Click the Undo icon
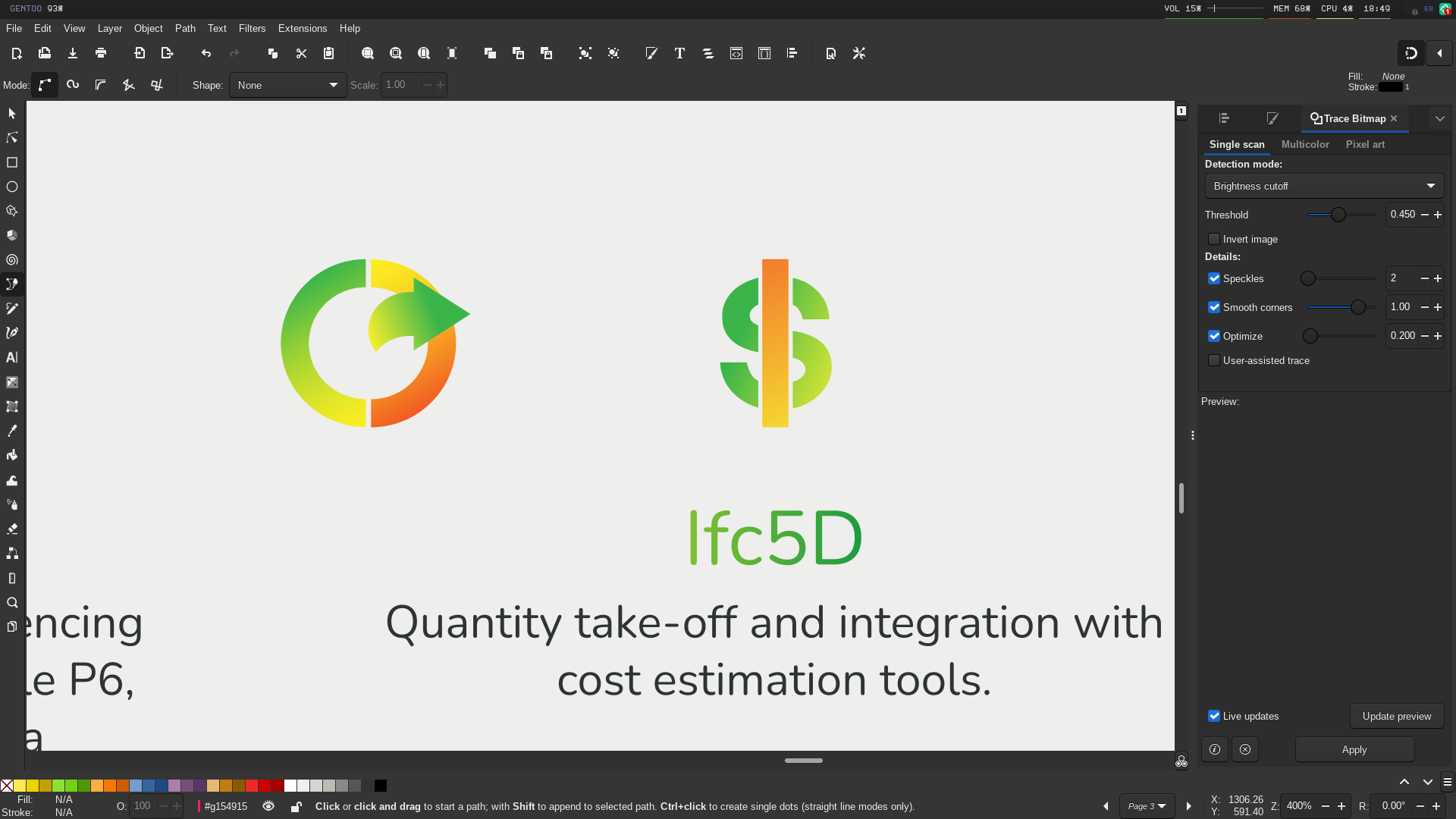Viewport: 1456px width, 819px height. (x=206, y=53)
